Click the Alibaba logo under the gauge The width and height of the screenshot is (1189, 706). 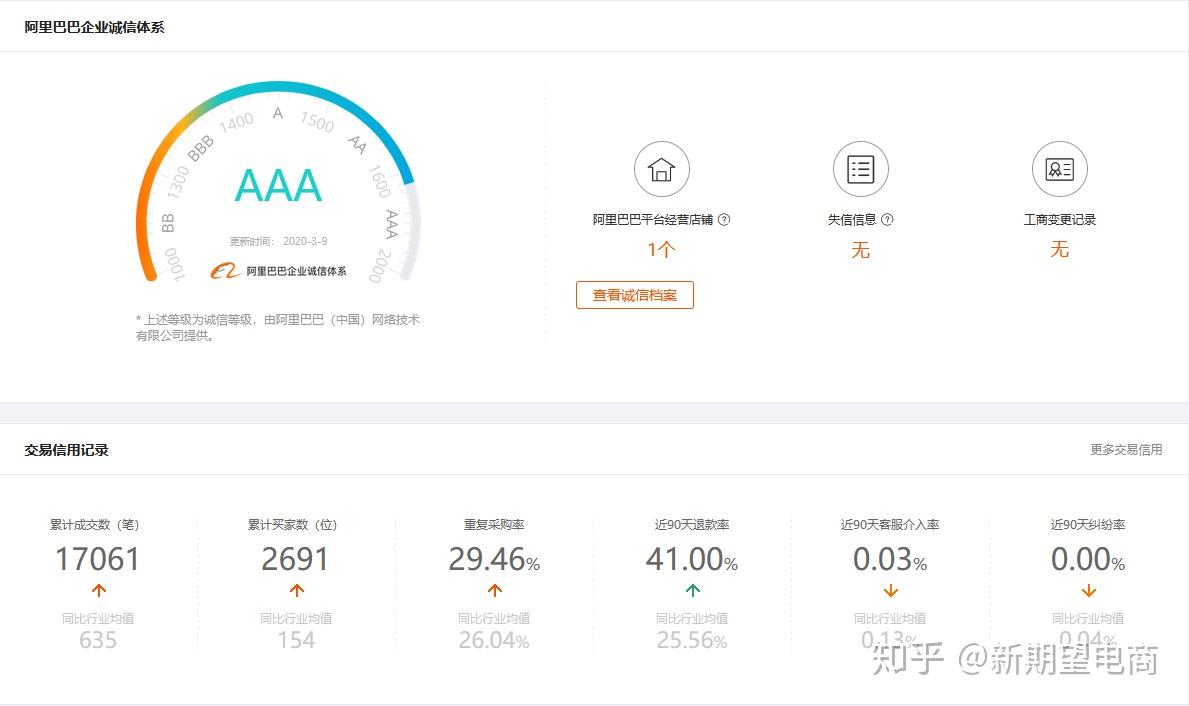(225, 271)
